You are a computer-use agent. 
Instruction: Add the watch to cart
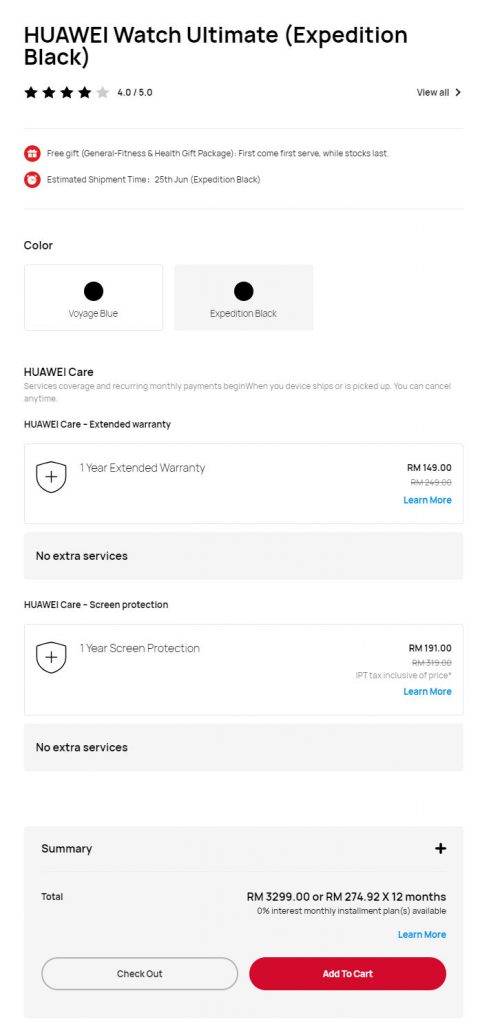point(347,974)
